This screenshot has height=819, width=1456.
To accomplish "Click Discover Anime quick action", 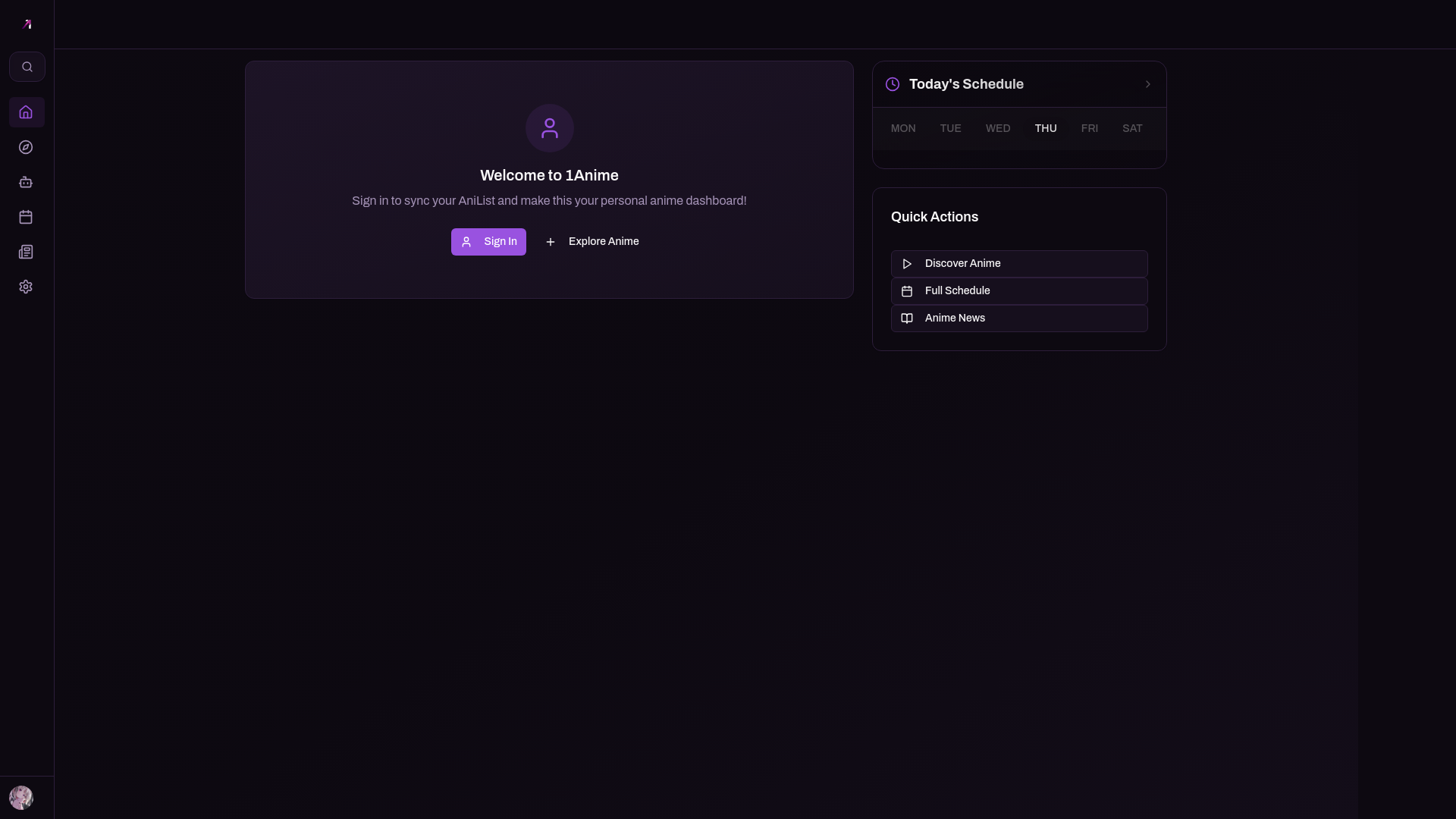I will point(1019,264).
